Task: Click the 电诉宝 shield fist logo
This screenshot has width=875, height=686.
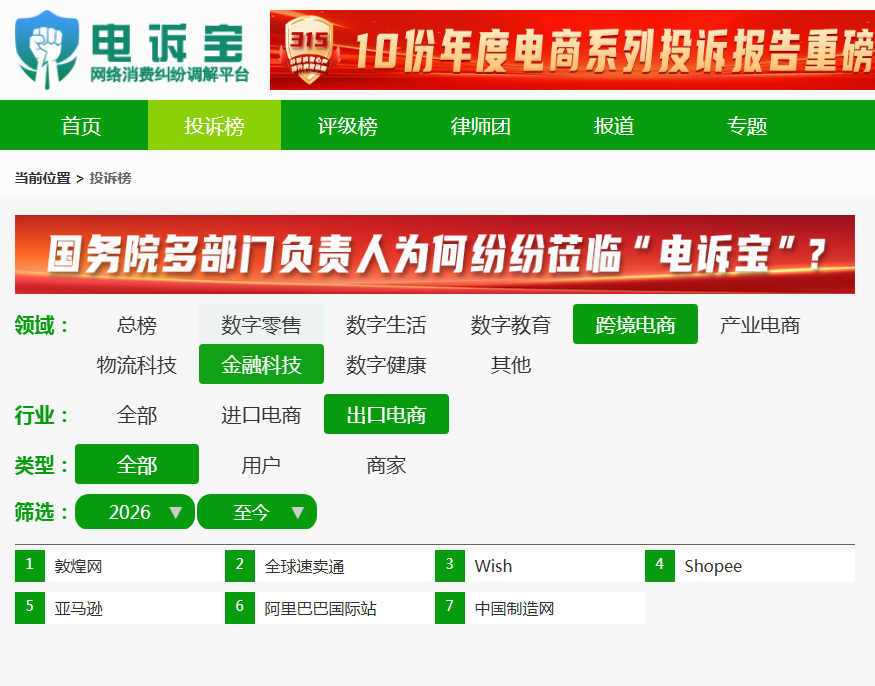Action: 47,50
